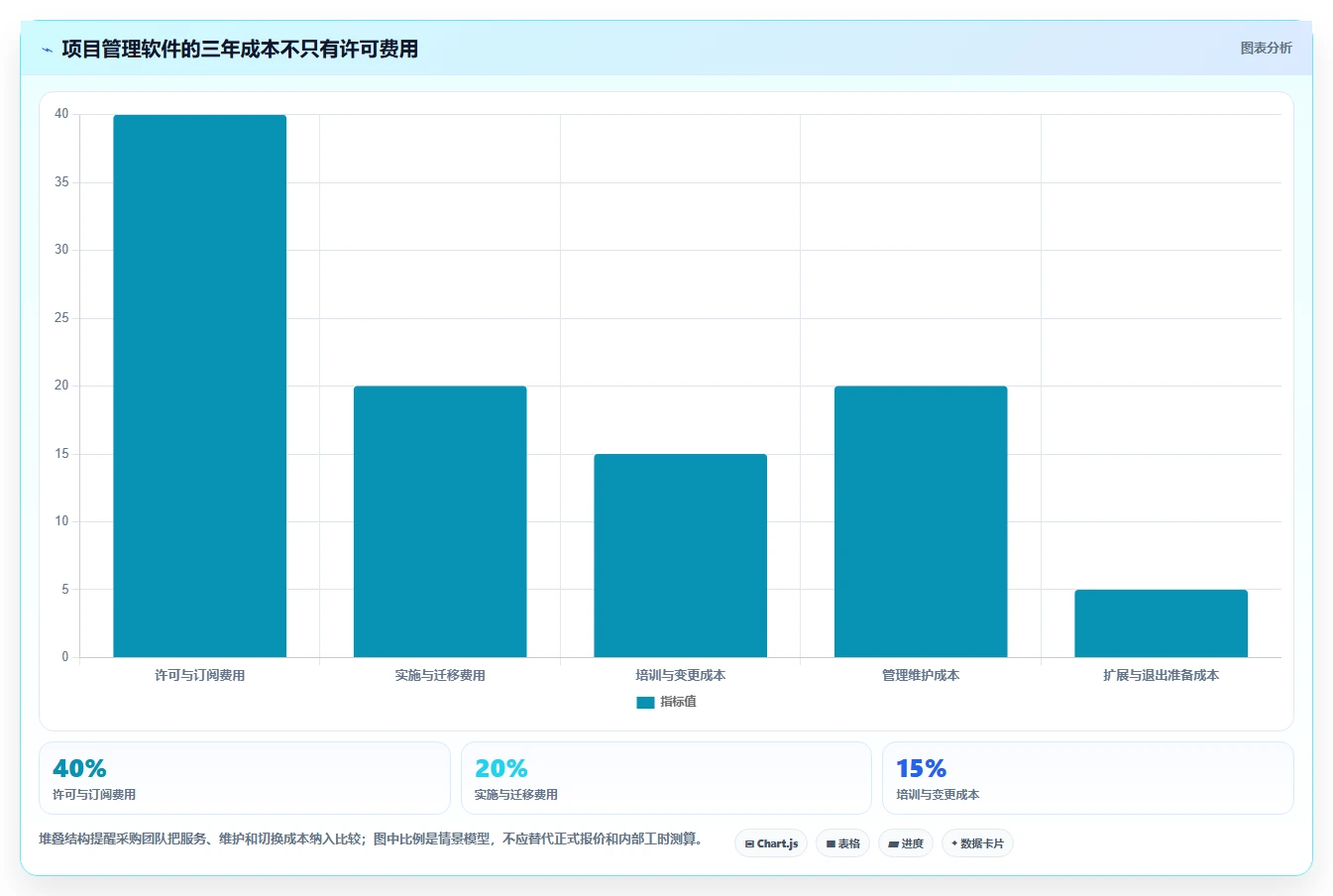
Task: Click the y-axis value 40
Action: tap(61, 114)
